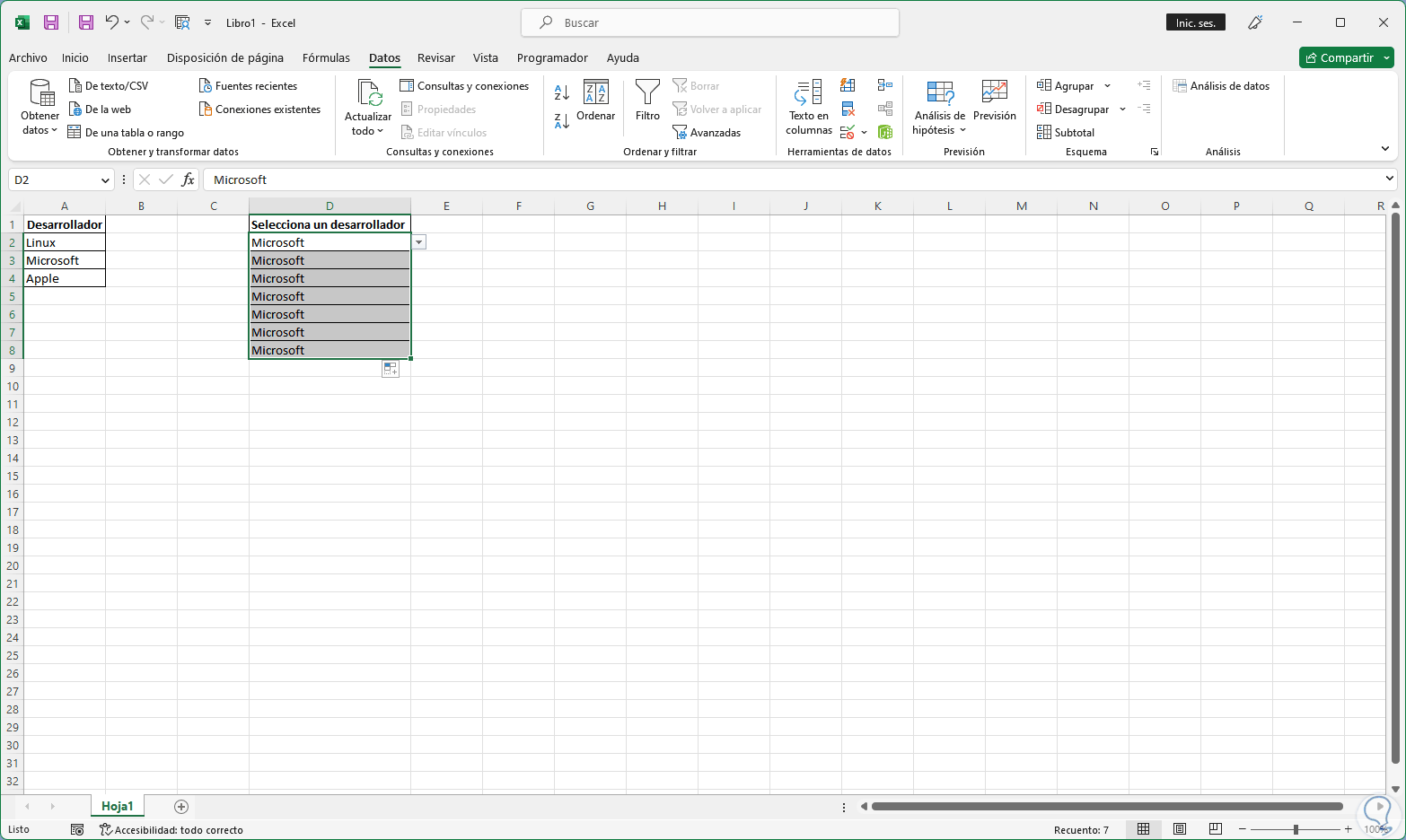Click the Compartir share button

(1346, 57)
